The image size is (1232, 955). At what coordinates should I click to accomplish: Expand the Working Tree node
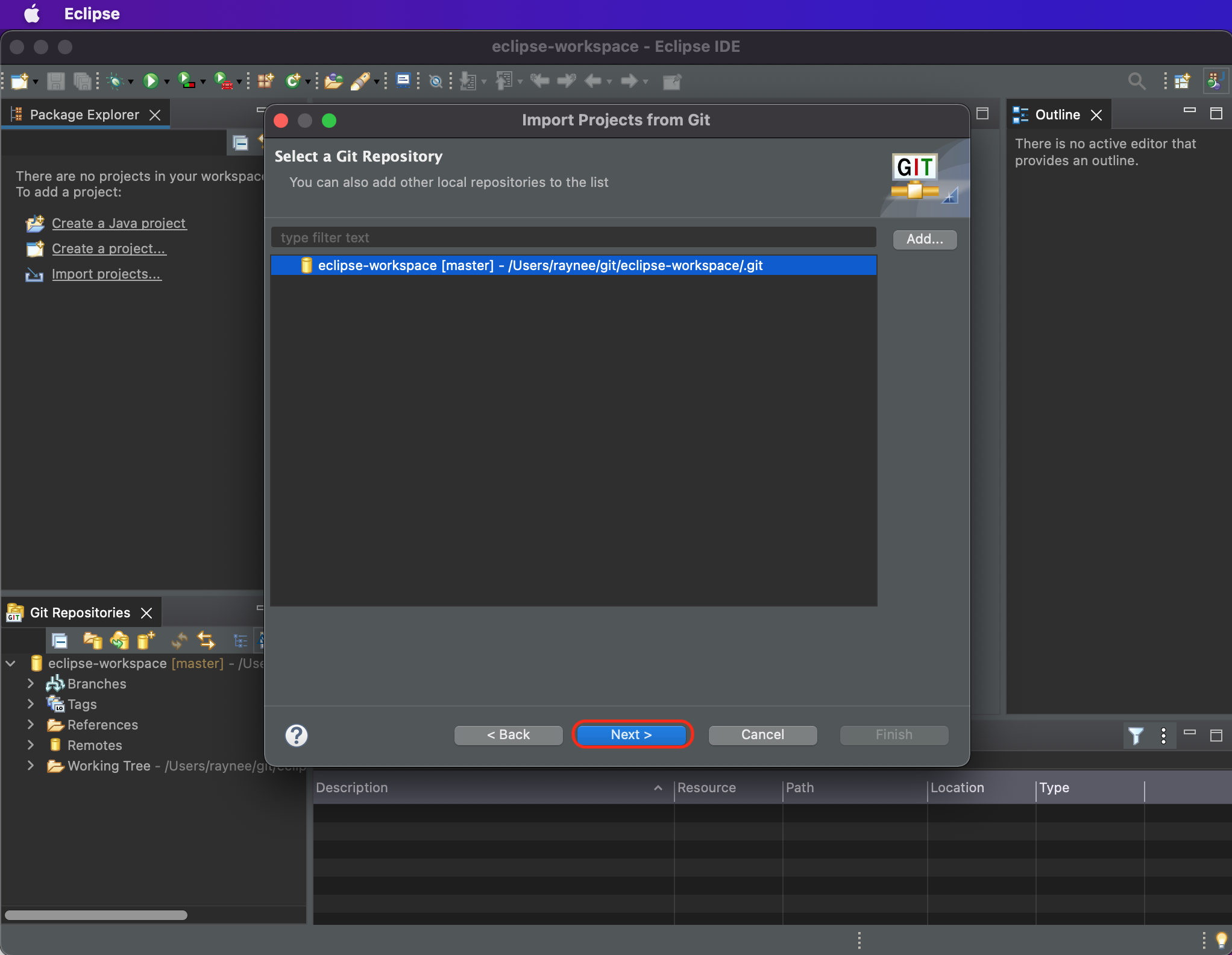[31, 766]
